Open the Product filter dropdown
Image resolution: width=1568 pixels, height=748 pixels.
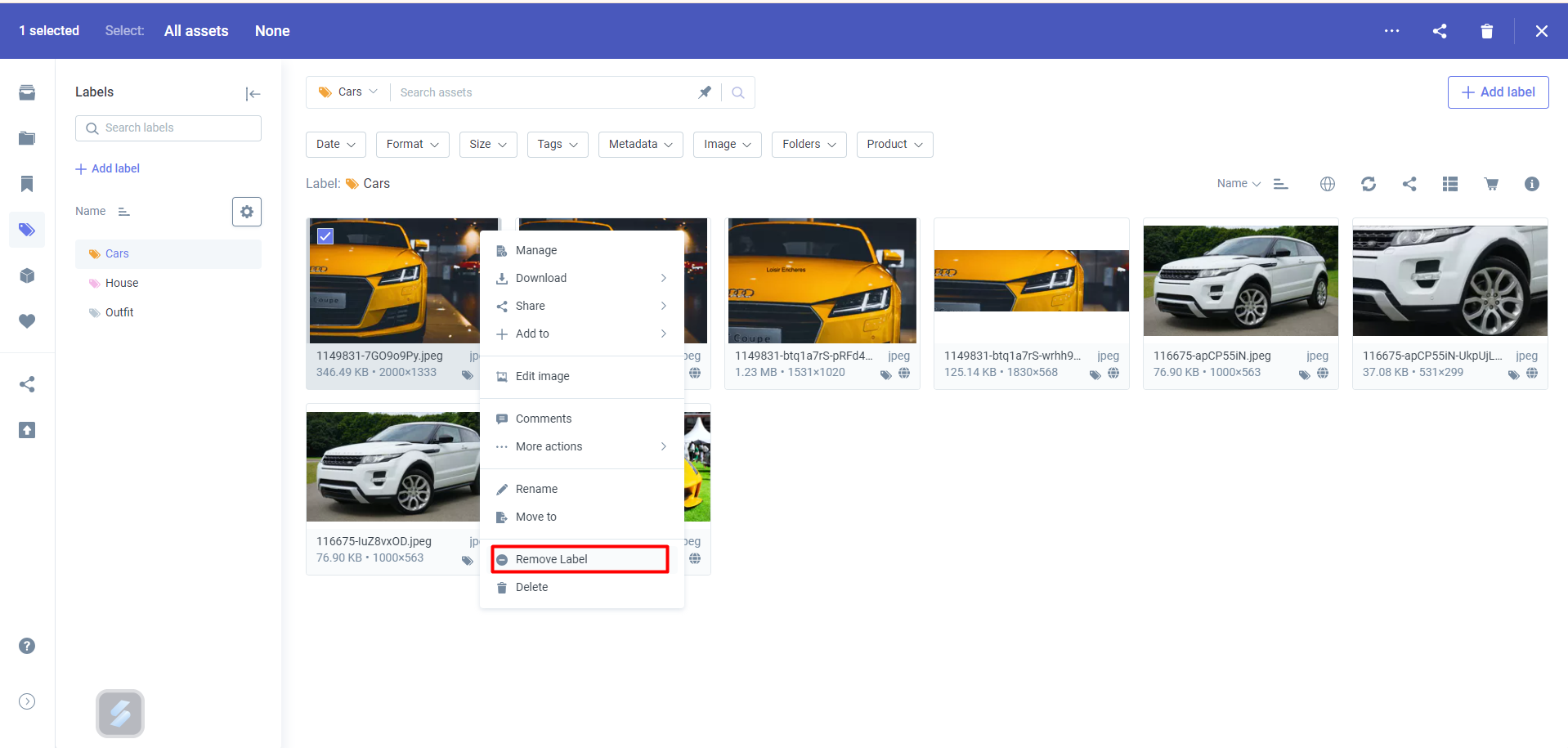[894, 145]
